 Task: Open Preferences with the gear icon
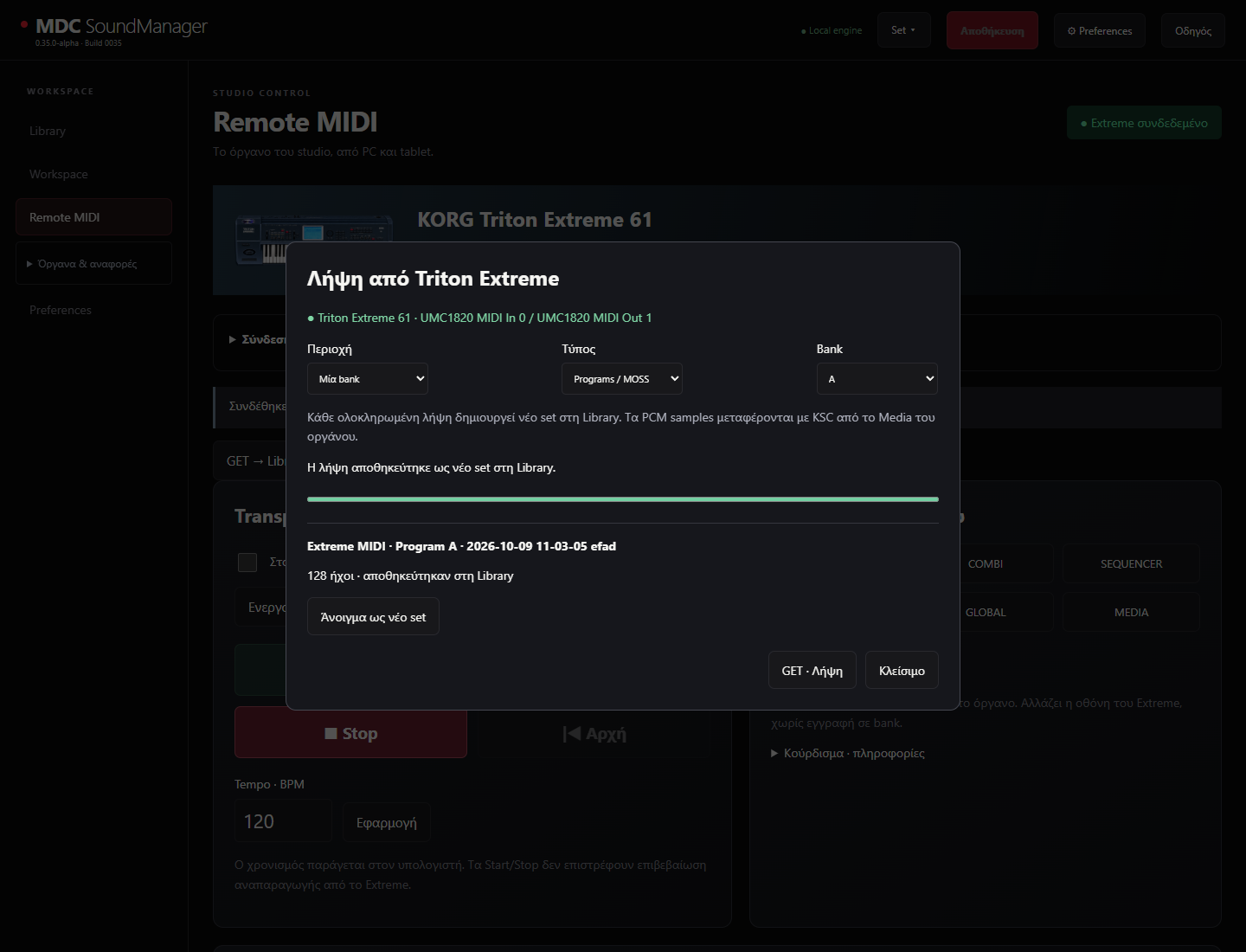tap(1099, 30)
